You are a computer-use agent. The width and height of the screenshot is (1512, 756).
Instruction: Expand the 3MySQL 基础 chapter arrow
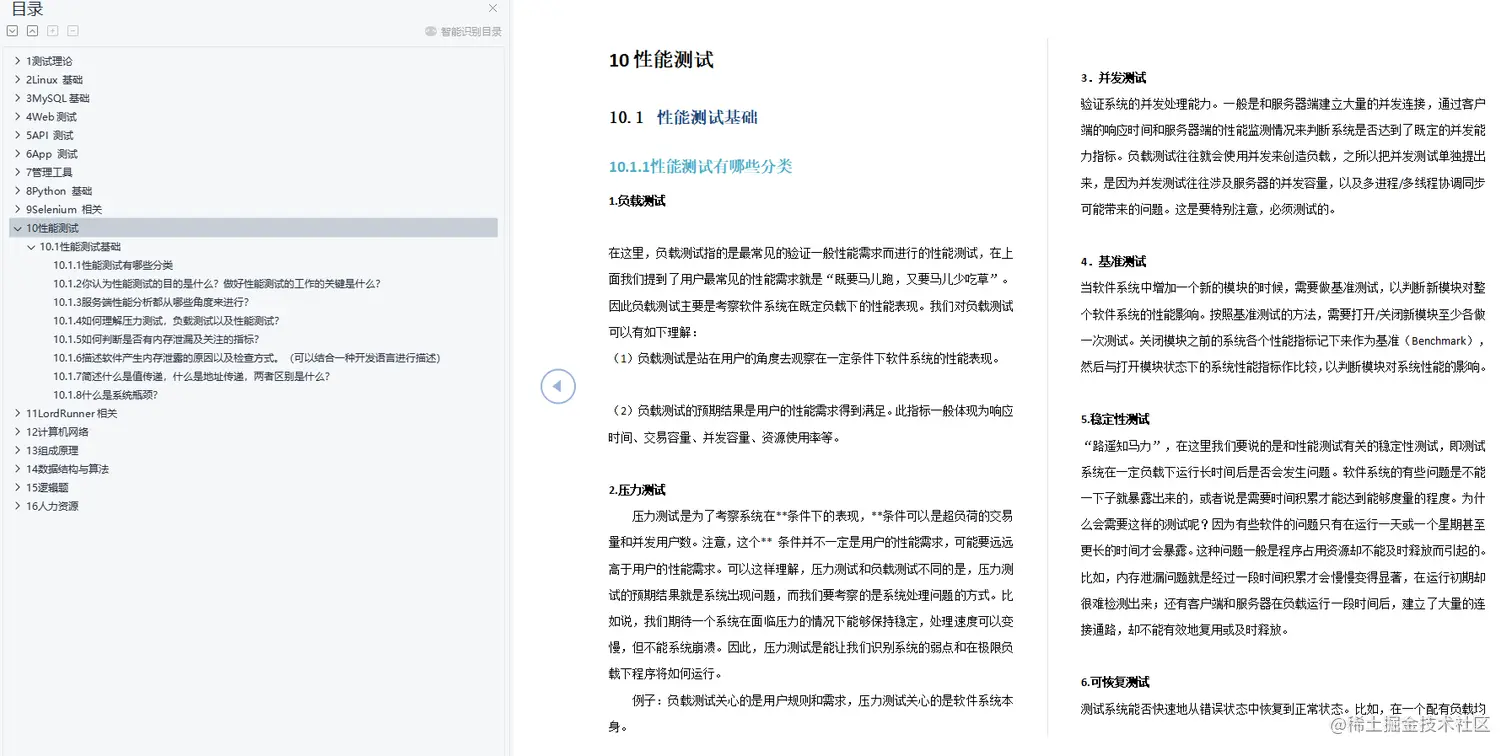click(x=17, y=98)
